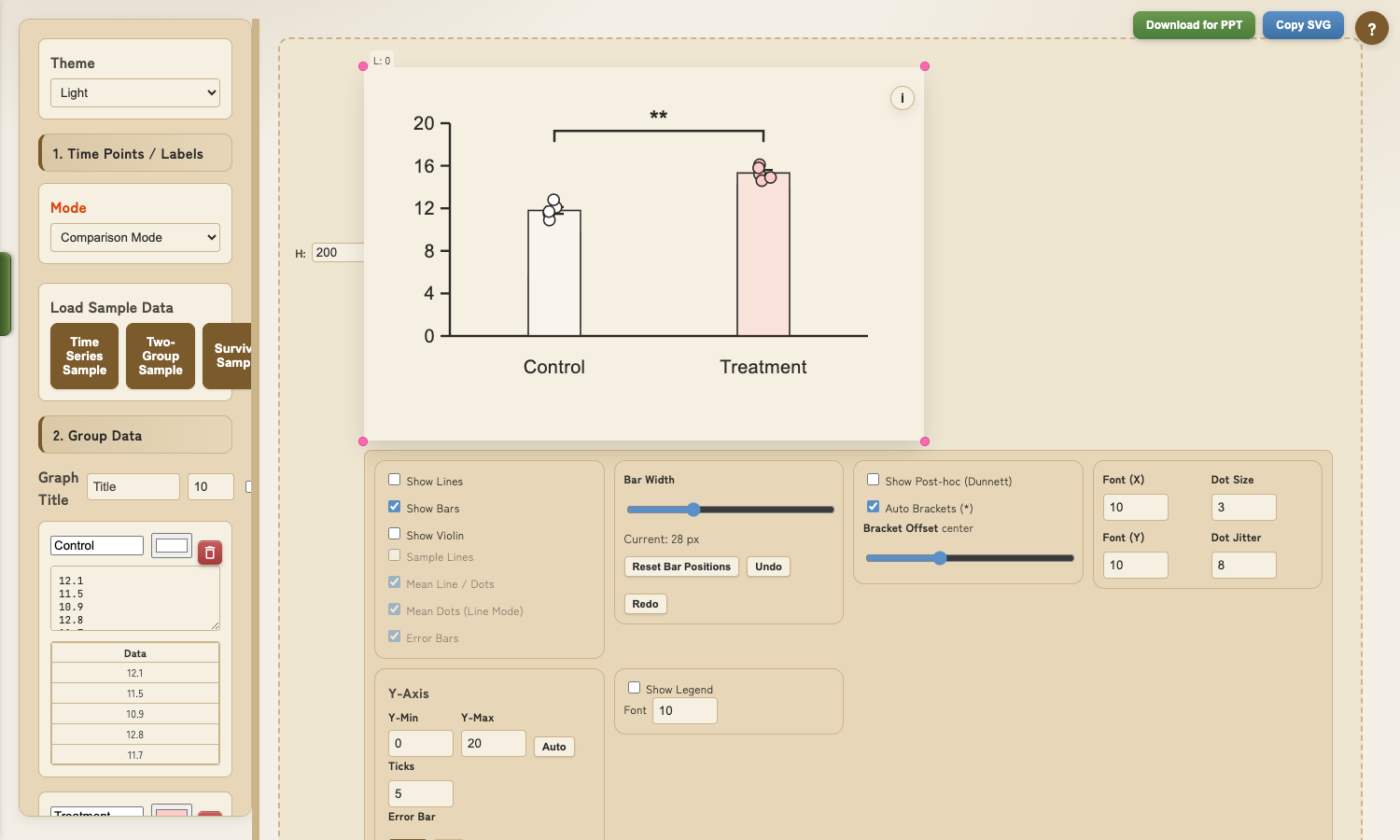Load the Two-Group Sample data
Viewport: 1400px width, 840px height.
click(x=161, y=356)
